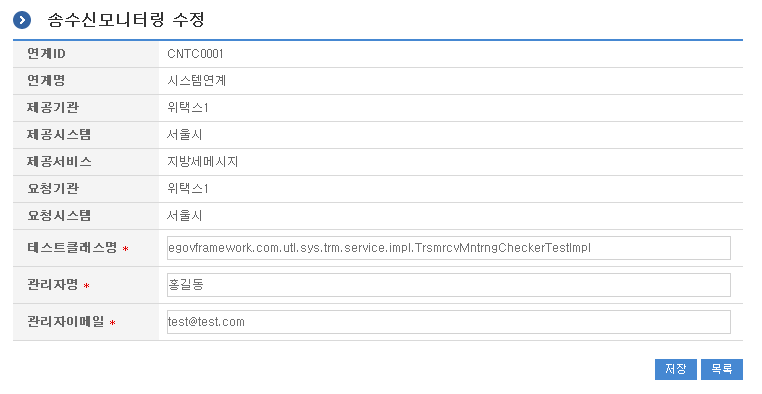762x394 pixels.
Task: Focus the 테스트클래스명 input field
Action: tap(449, 248)
